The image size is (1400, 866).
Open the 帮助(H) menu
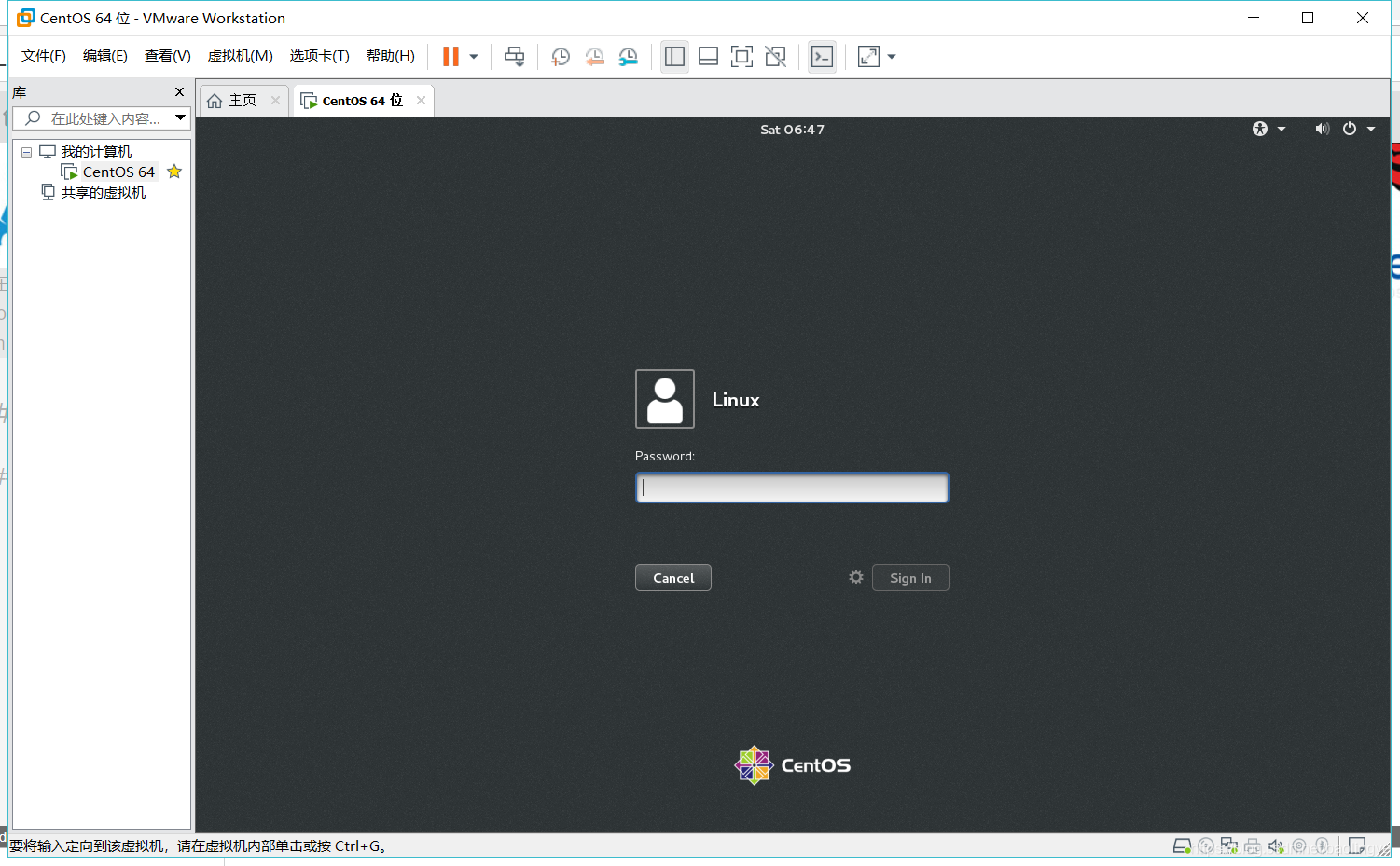(x=391, y=56)
